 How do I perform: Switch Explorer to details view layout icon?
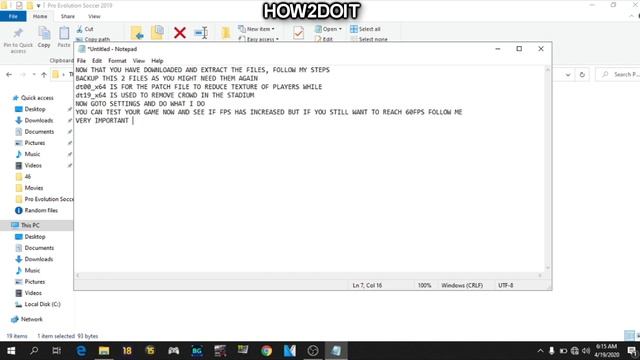(x=629, y=336)
